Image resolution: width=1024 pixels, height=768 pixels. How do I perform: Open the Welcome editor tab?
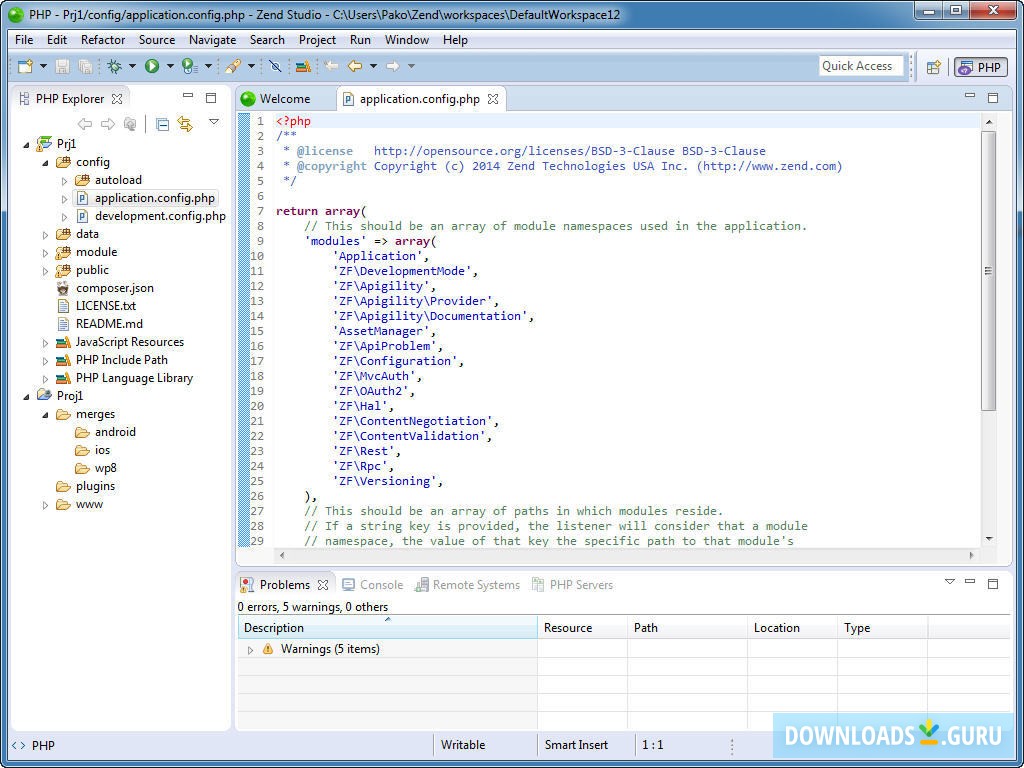(284, 99)
